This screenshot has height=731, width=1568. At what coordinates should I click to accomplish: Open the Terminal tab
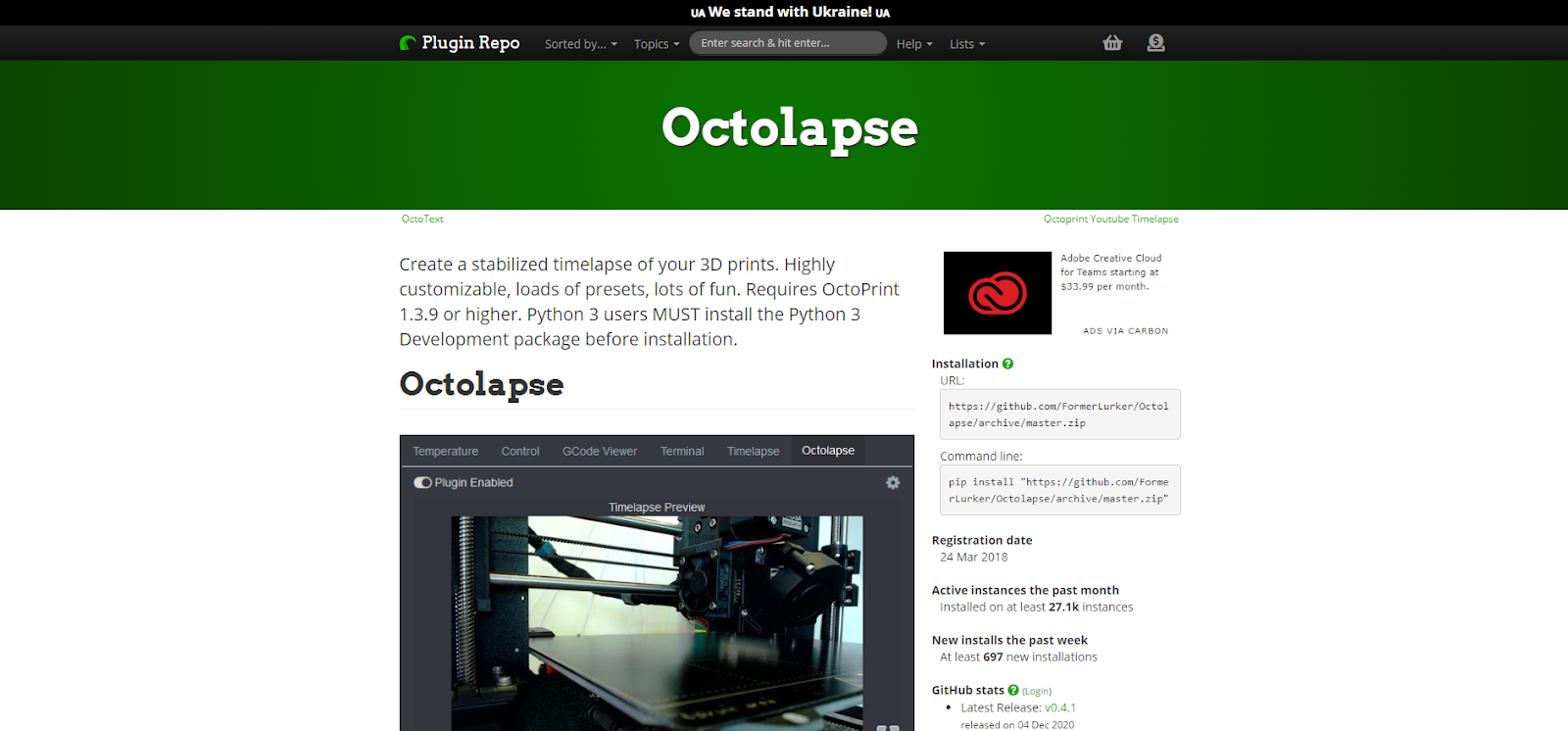tap(682, 451)
